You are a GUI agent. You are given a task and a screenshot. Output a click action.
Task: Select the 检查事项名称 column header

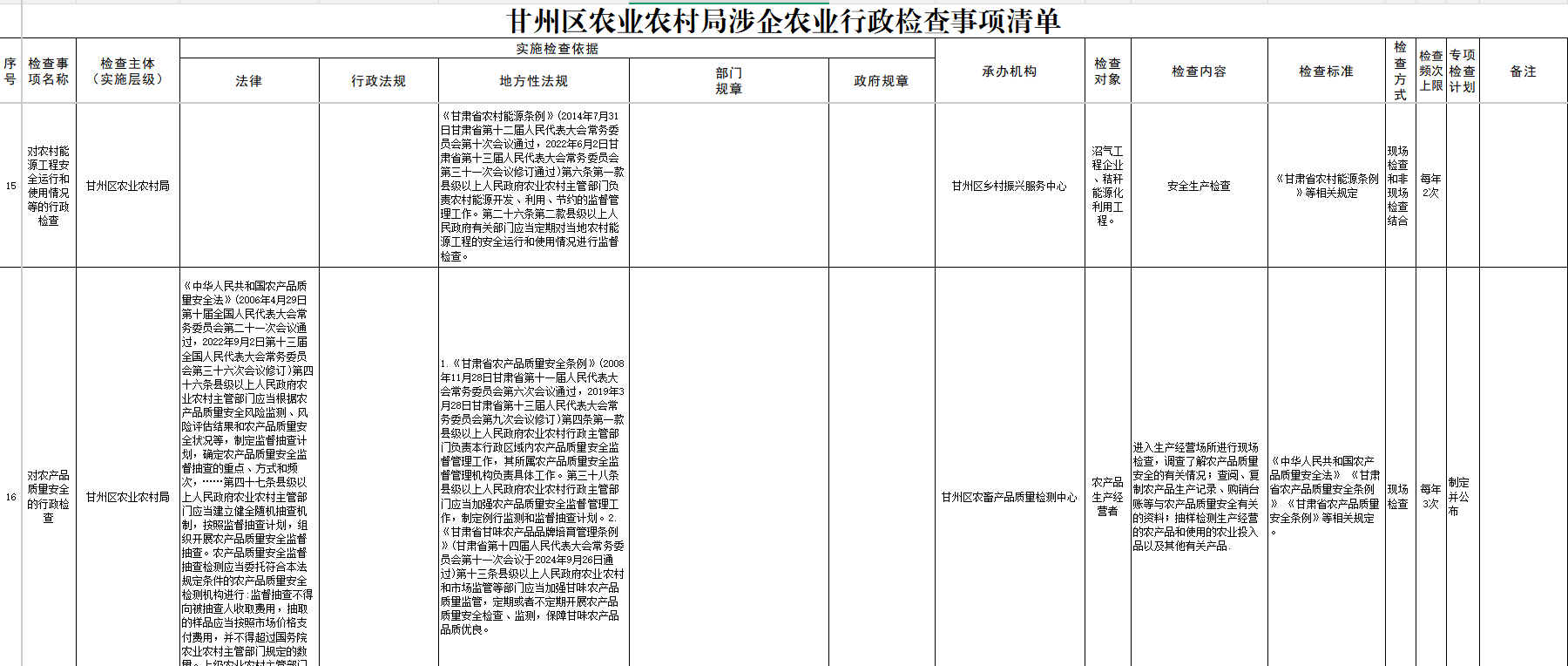49,71
